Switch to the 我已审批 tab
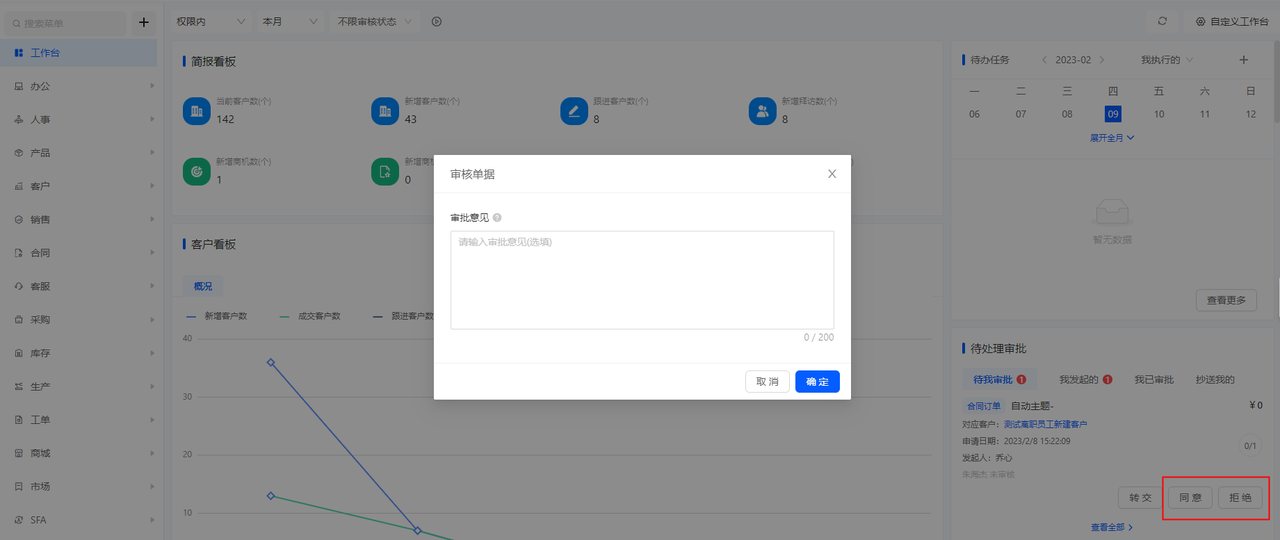Image resolution: width=1280 pixels, height=540 pixels. point(1154,380)
